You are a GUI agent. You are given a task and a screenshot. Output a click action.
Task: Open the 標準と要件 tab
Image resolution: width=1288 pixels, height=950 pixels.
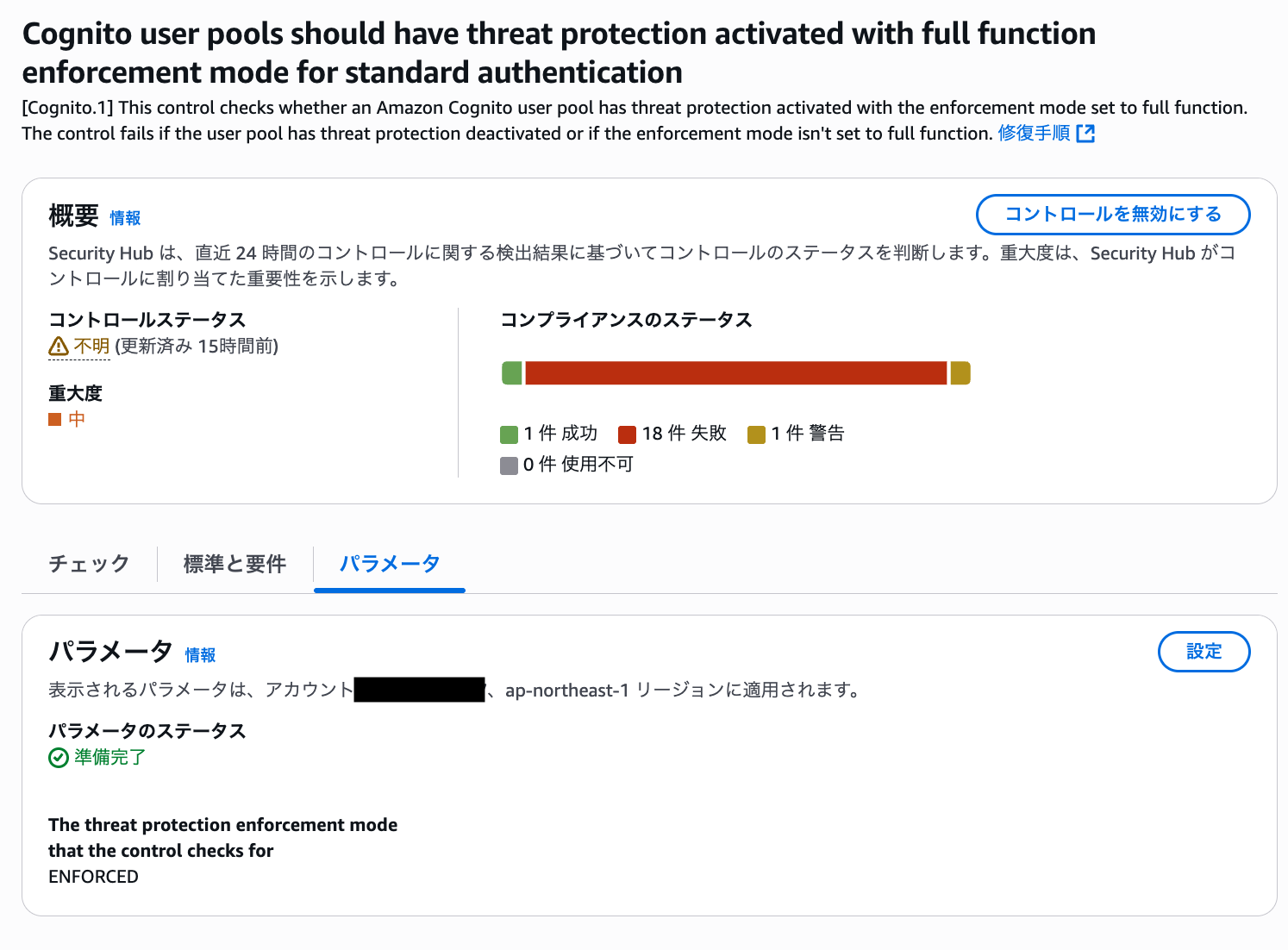point(234,564)
